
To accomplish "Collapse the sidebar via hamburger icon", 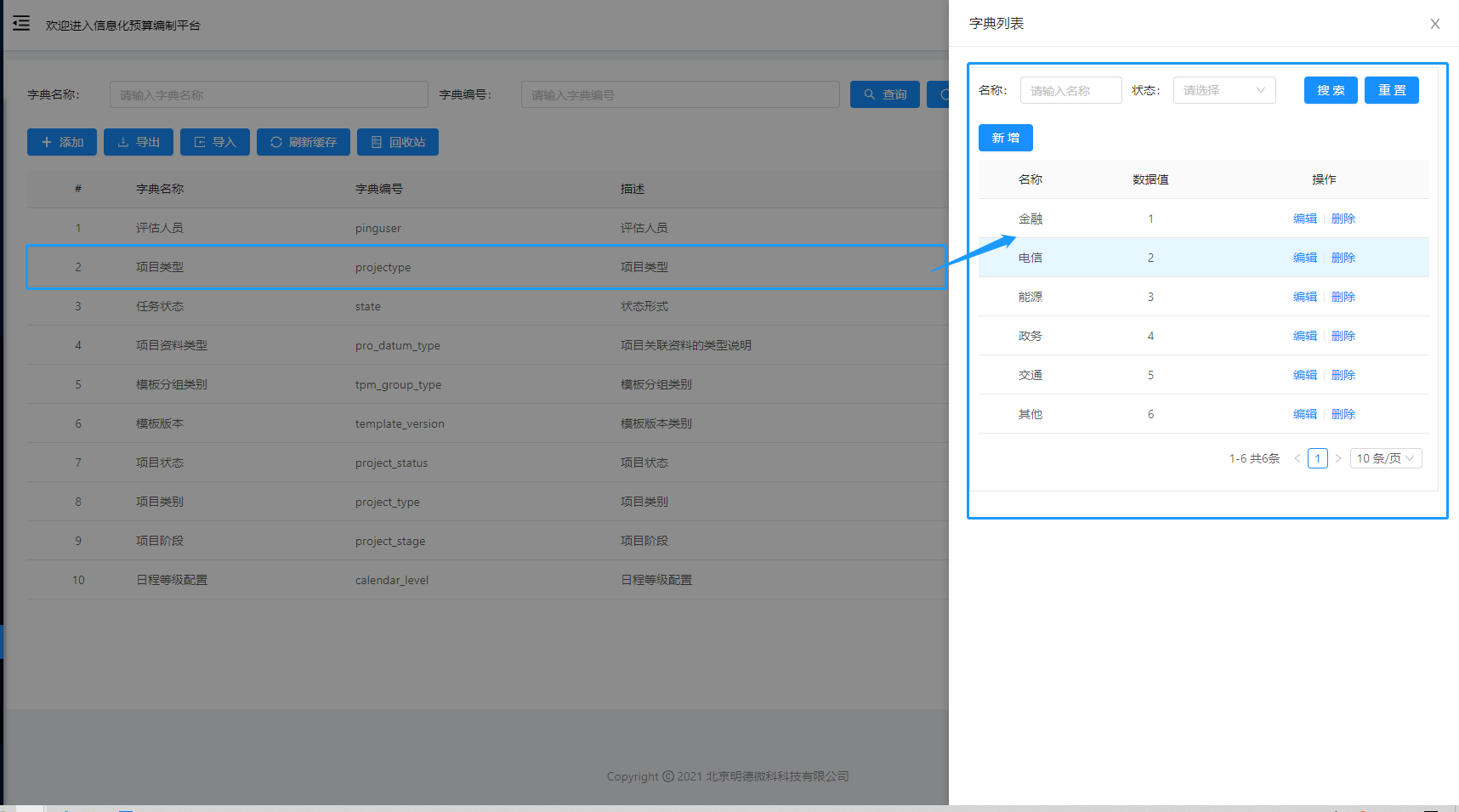I will tap(20, 23).
